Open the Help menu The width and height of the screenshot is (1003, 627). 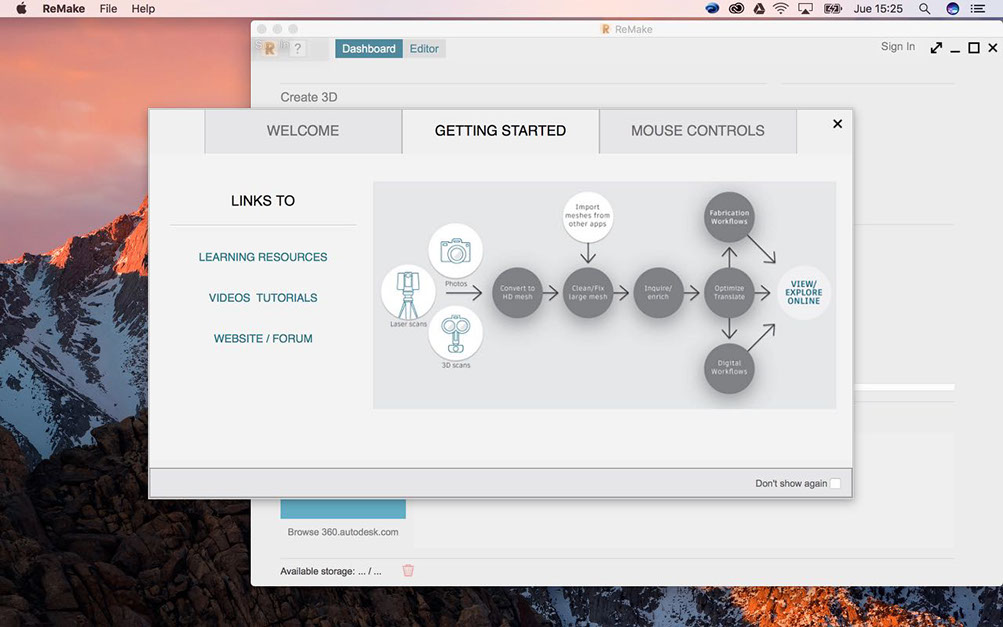(x=143, y=8)
